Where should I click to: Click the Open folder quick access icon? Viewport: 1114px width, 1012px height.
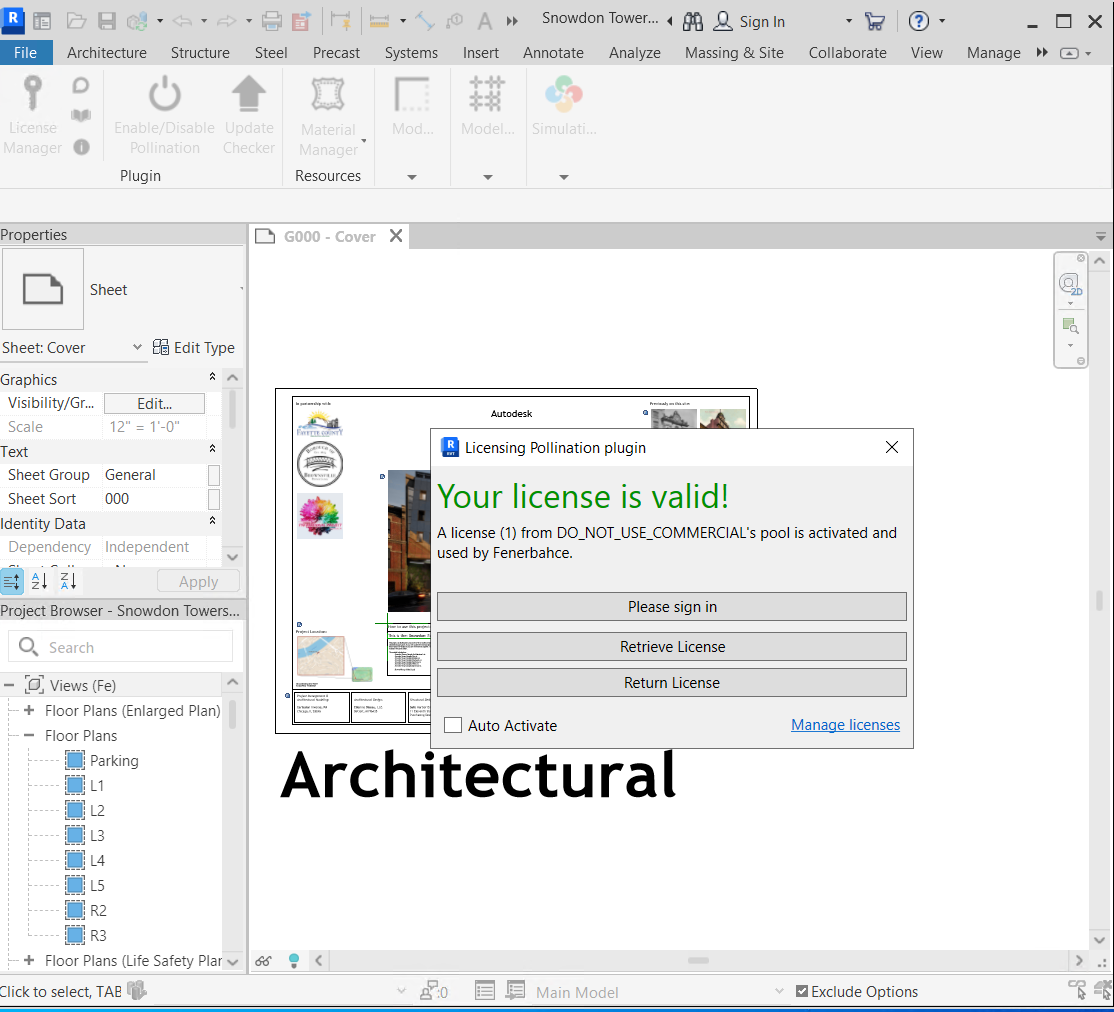pyautogui.click(x=76, y=21)
